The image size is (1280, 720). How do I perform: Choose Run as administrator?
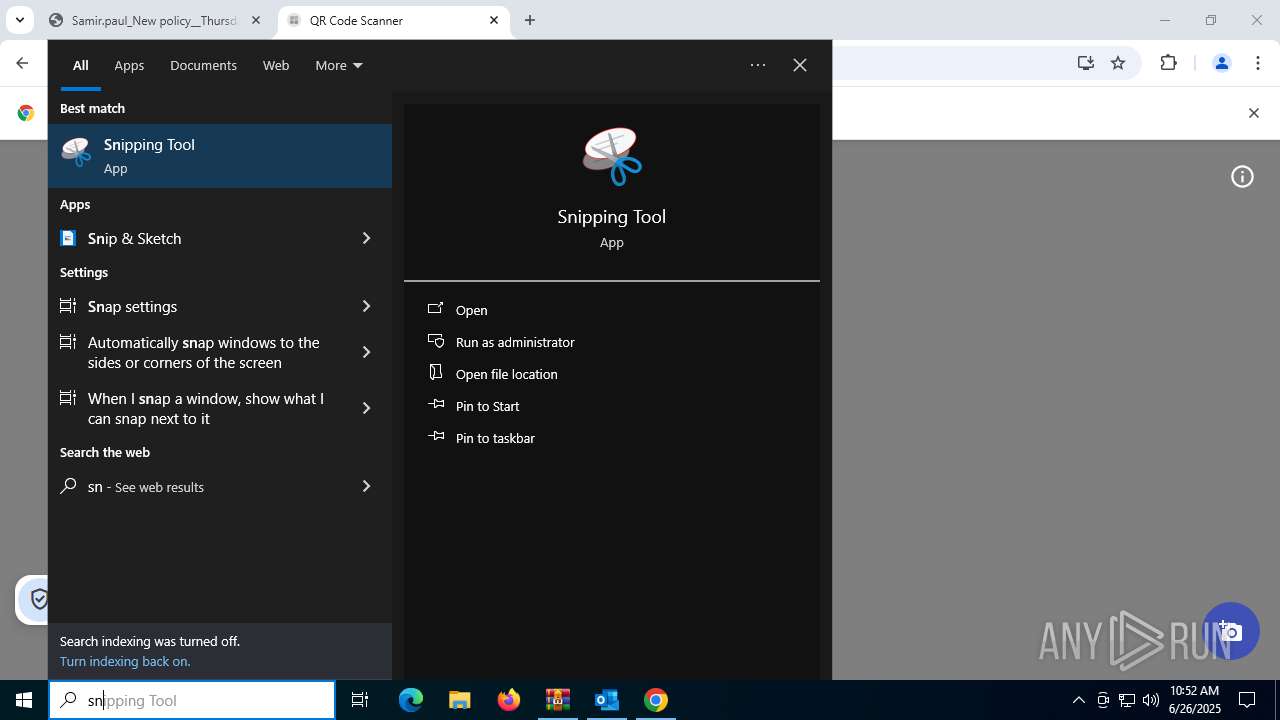coord(501,342)
